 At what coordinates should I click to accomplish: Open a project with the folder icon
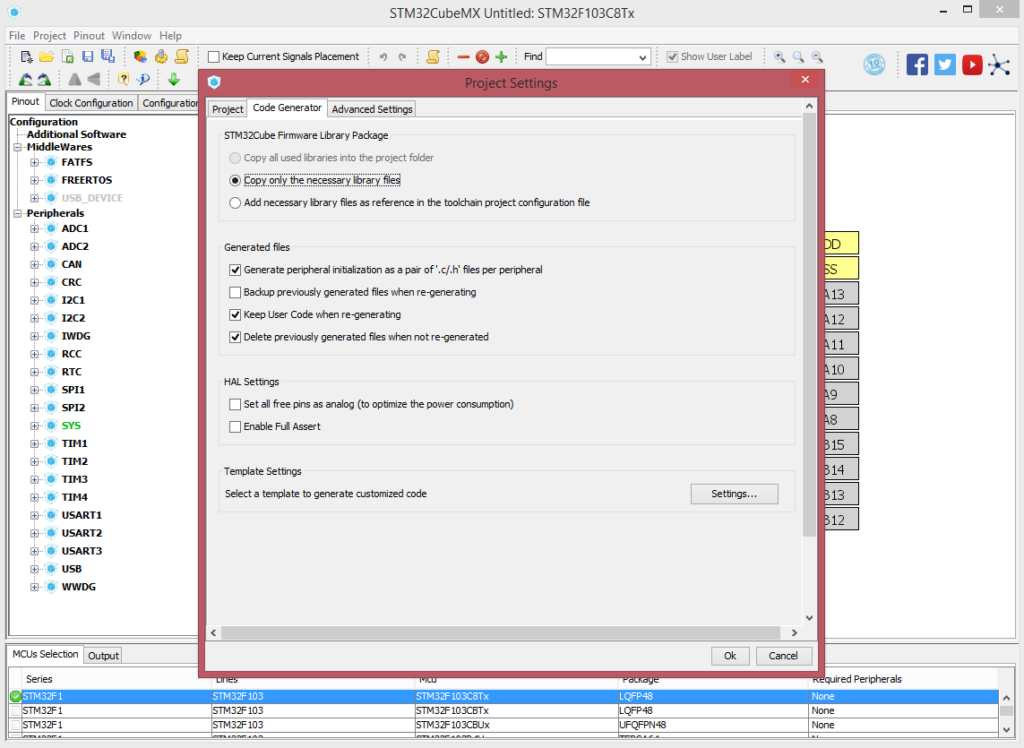pos(46,57)
